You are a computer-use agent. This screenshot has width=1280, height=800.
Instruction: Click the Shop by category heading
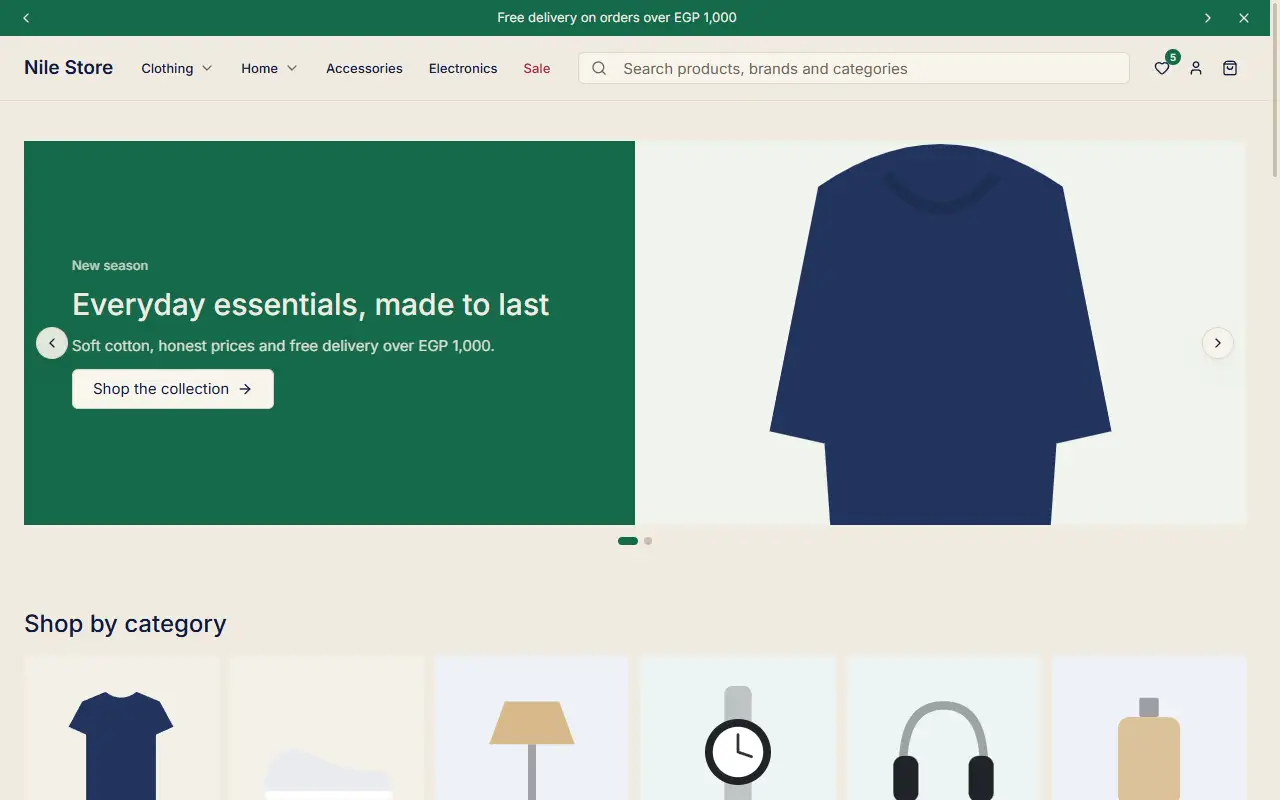click(125, 623)
